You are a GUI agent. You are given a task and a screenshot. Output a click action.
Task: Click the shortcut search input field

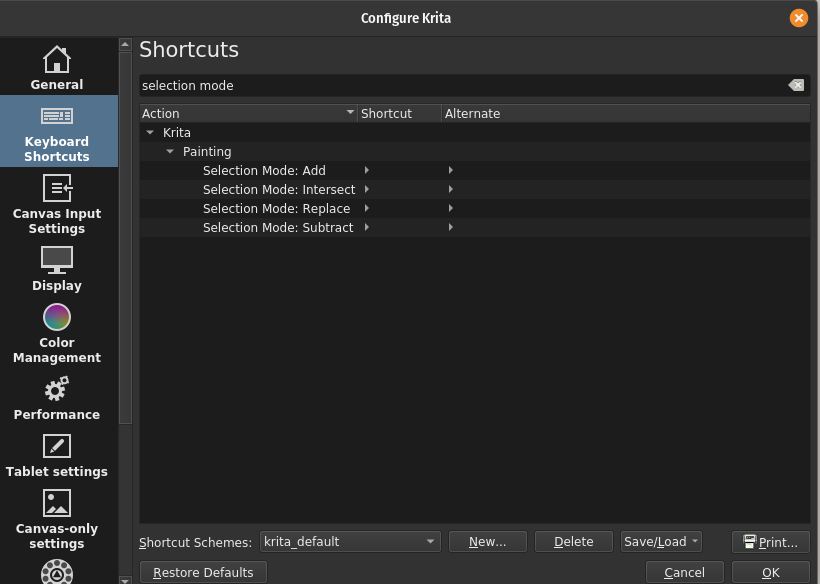[460, 86]
